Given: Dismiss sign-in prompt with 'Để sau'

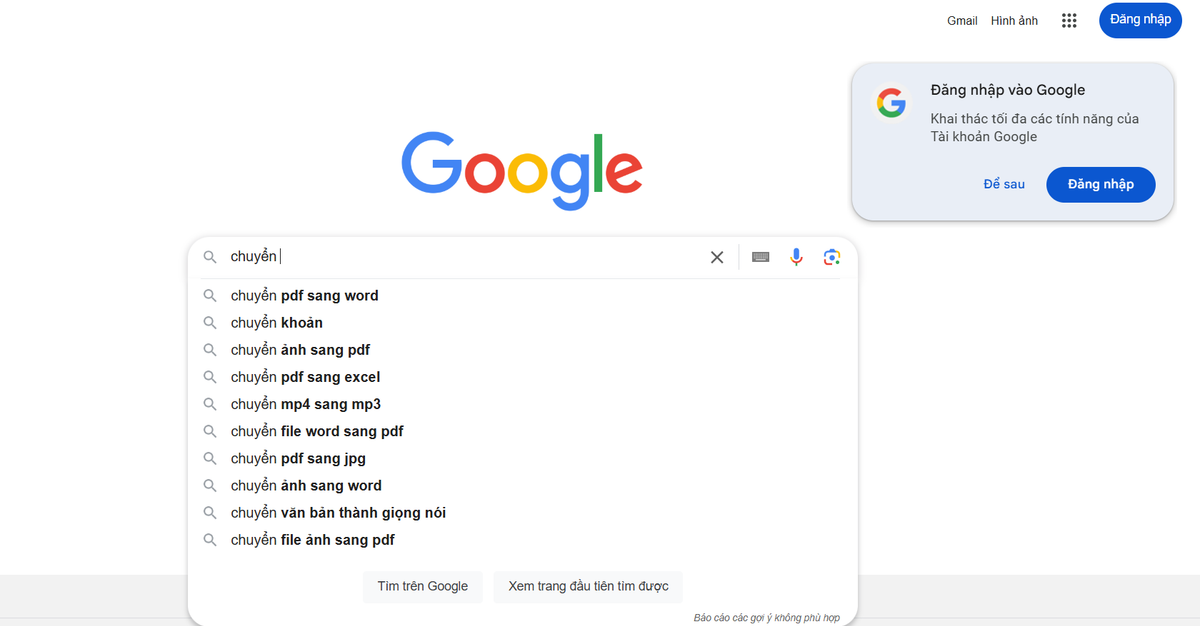Looking at the screenshot, I should tap(1004, 184).
